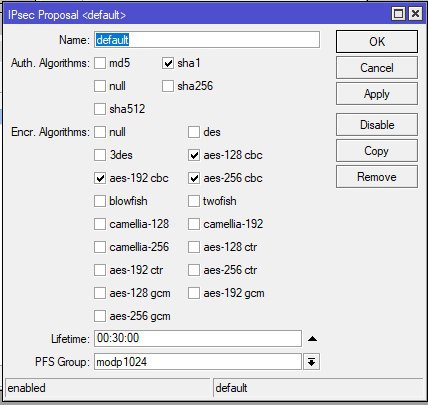Remove the default proposal

coord(377,177)
